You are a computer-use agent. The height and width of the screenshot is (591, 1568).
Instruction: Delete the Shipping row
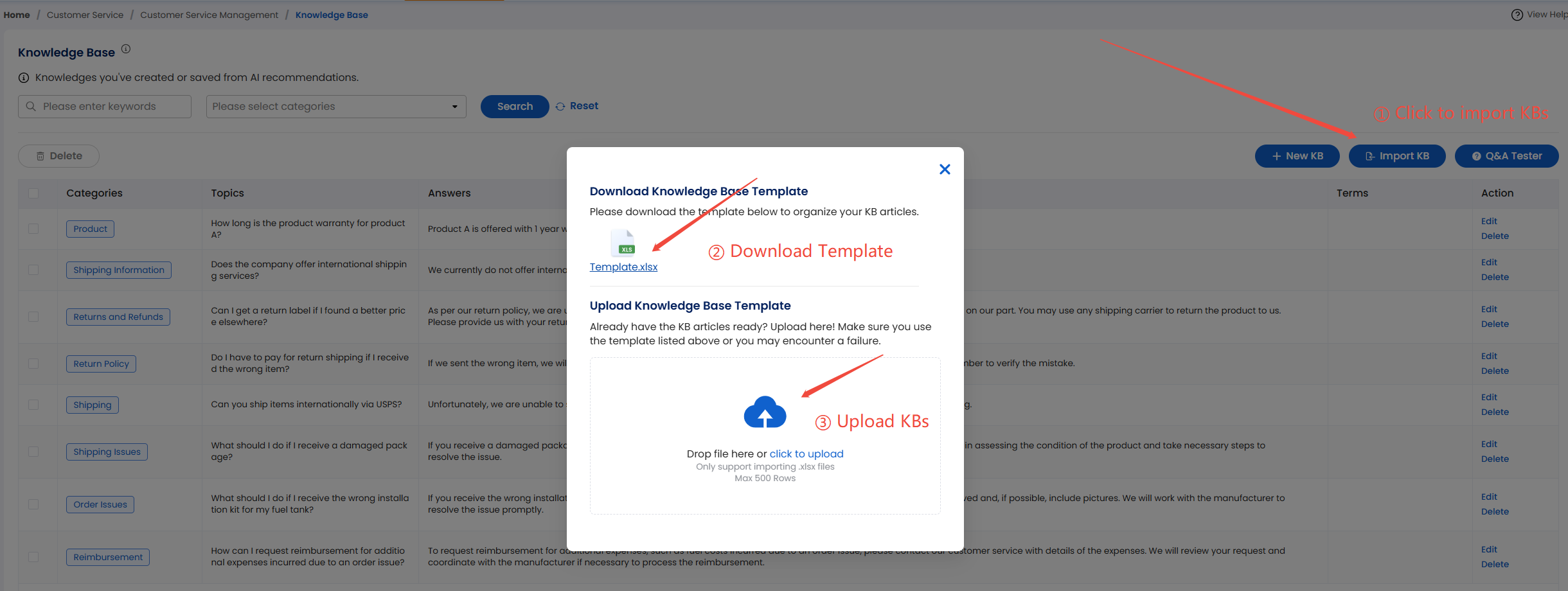coord(1495,412)
